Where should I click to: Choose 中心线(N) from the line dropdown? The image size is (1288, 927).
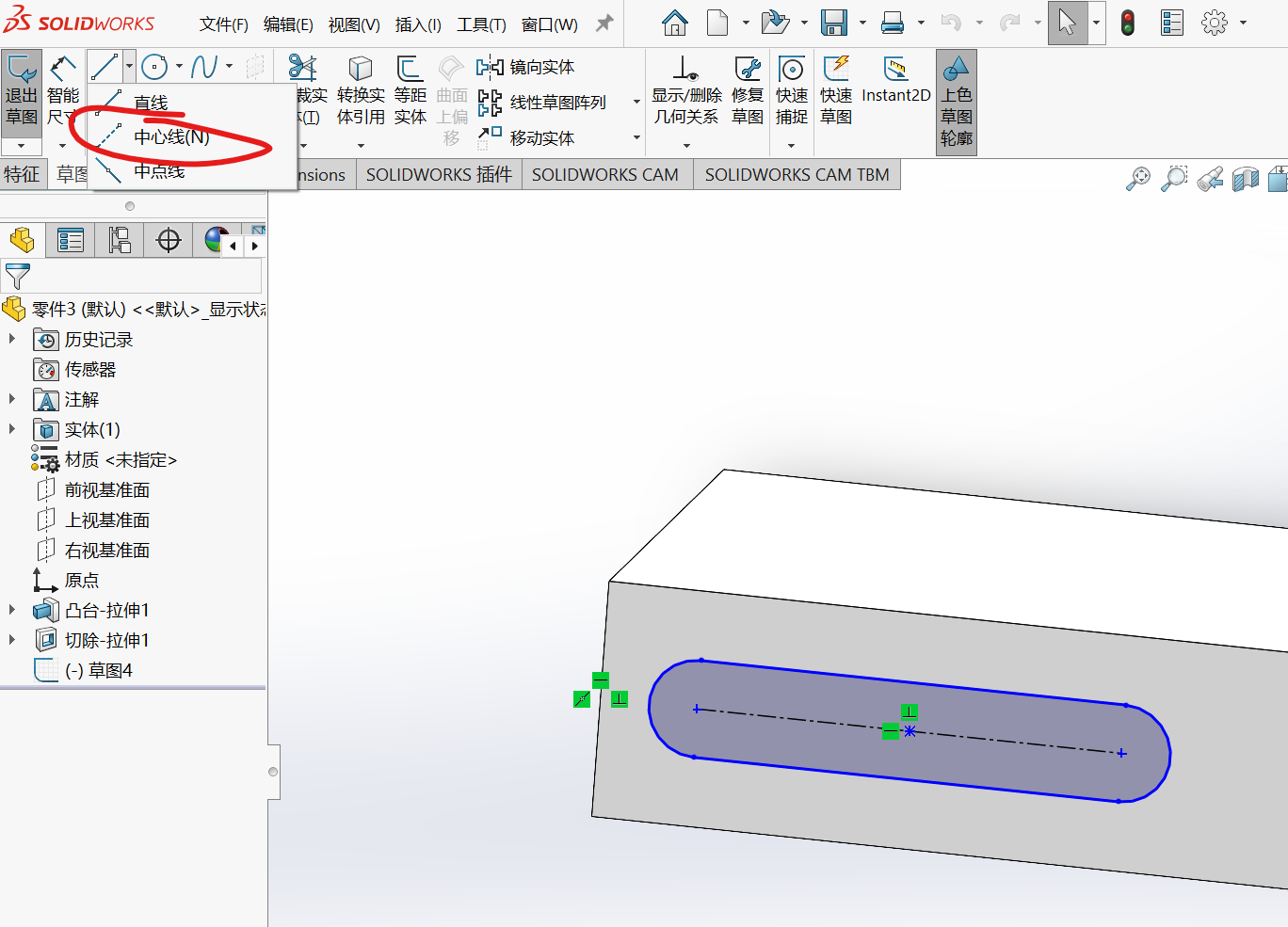(170, 137)
